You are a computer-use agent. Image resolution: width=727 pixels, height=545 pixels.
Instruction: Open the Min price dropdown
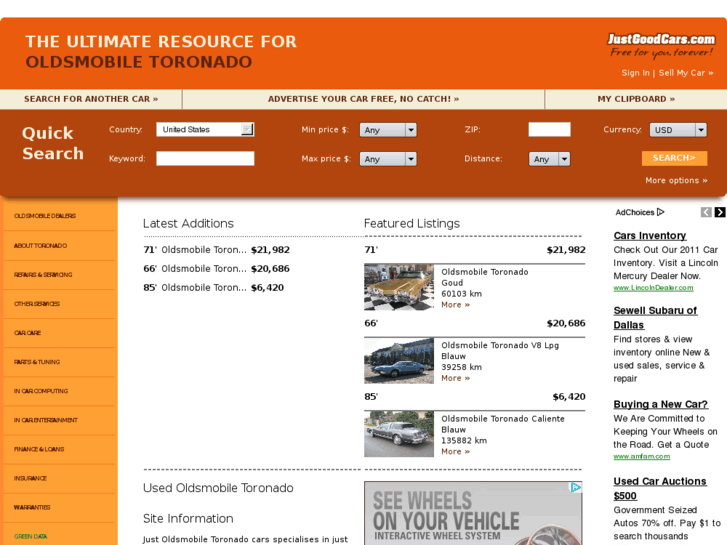tap(388, 130)
